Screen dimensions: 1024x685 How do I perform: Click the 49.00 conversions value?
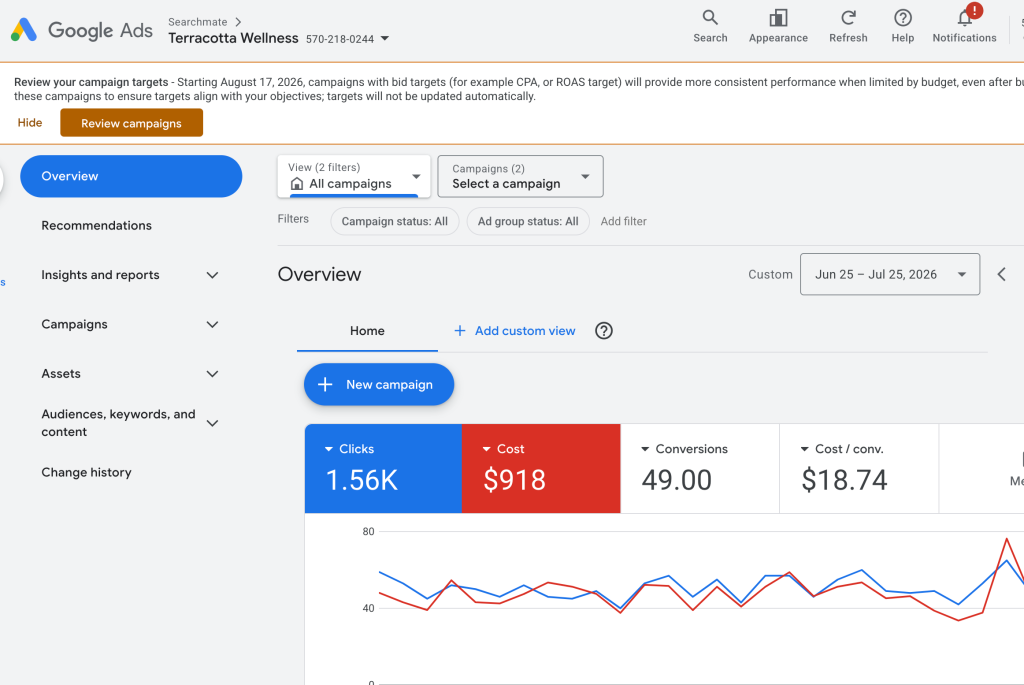[x=677, y=480]
